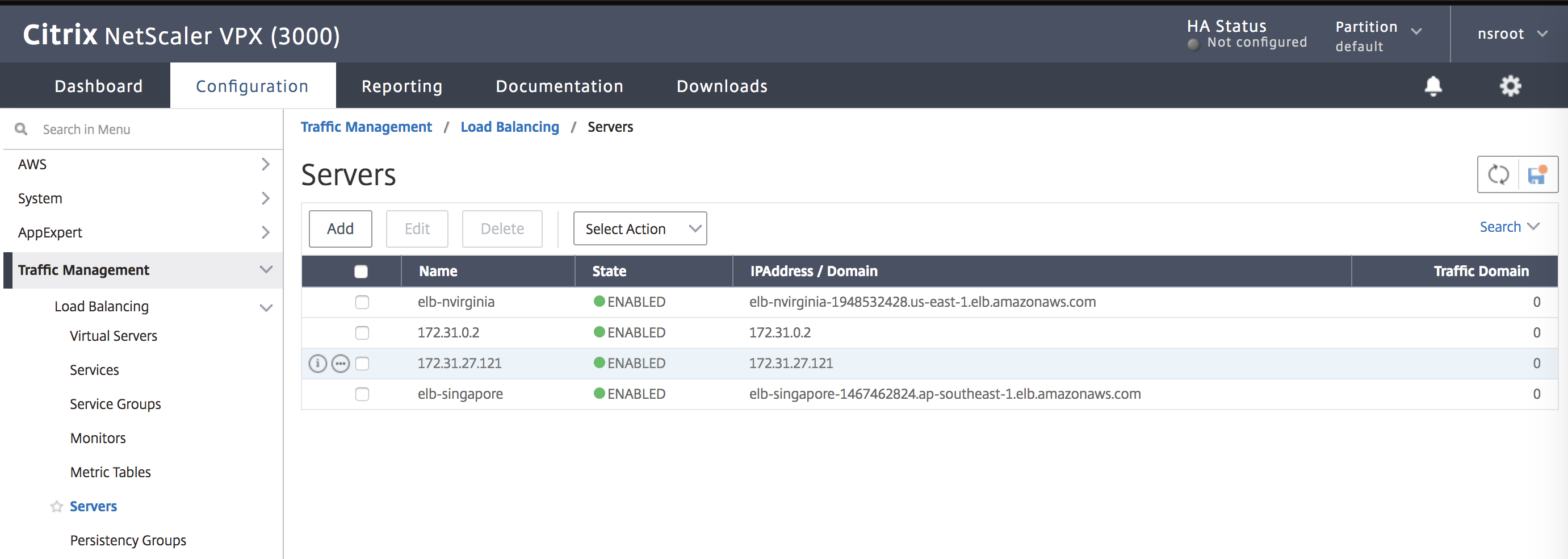Click the notifications bell icon
The width and height of the screenshot is (1568, 559).
(1433, 86)
